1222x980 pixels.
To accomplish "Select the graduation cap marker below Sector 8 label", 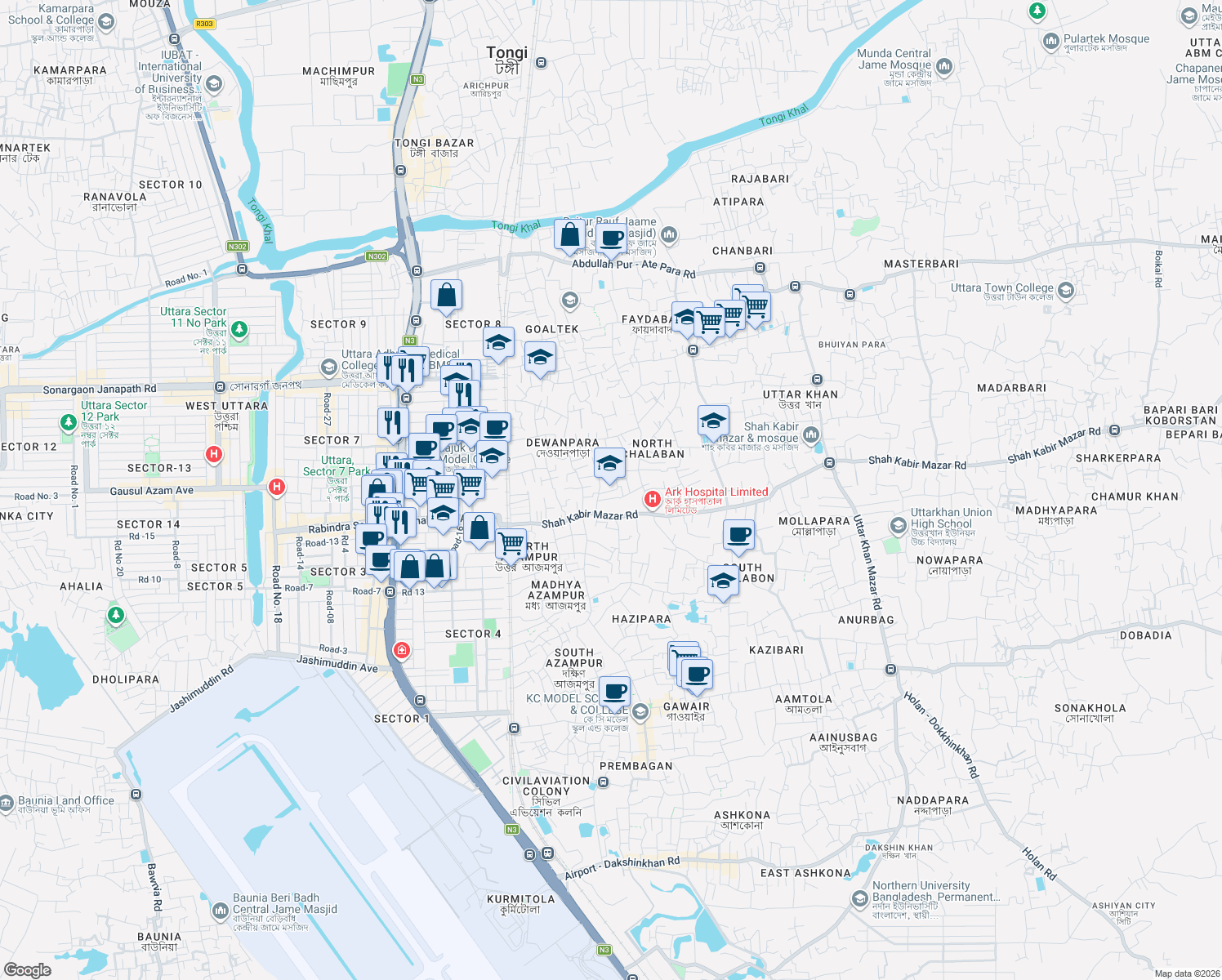I will pos(498,345).
